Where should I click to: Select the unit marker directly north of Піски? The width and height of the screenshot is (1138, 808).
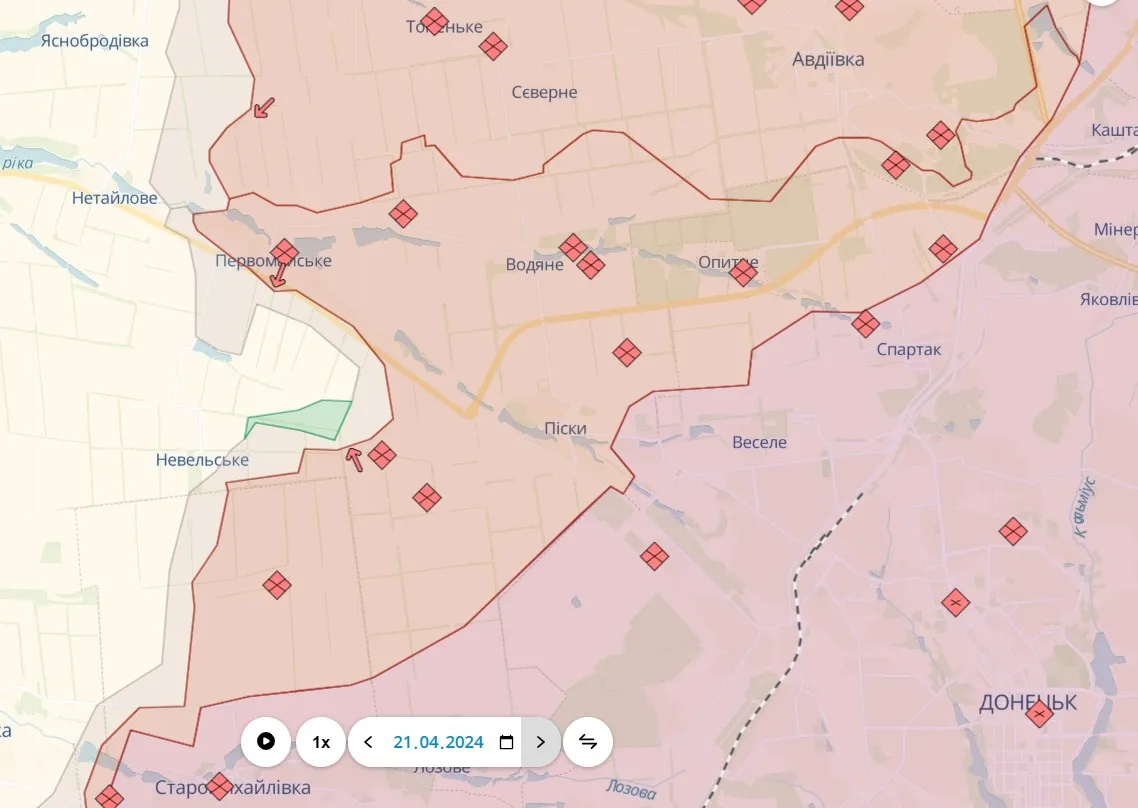[x=627, y=352]
